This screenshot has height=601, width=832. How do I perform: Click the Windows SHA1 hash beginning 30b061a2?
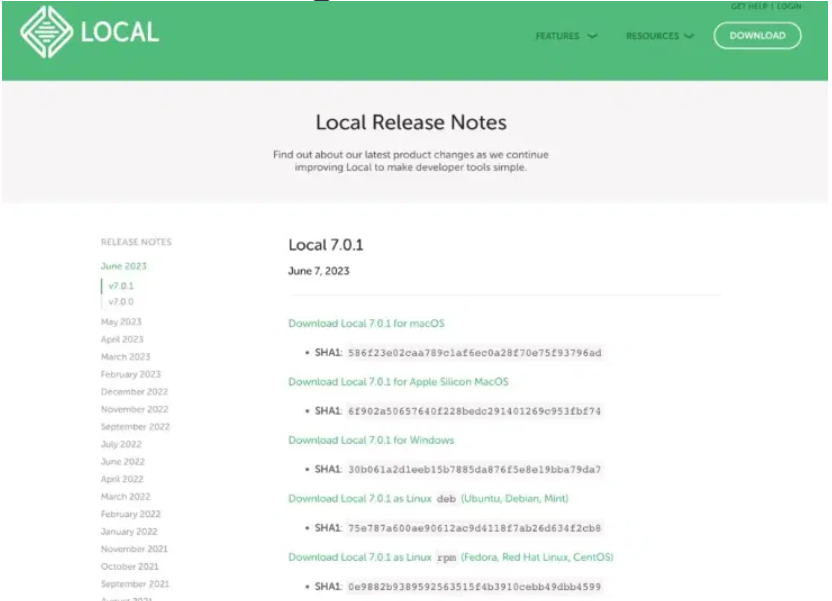click(474, 470)
